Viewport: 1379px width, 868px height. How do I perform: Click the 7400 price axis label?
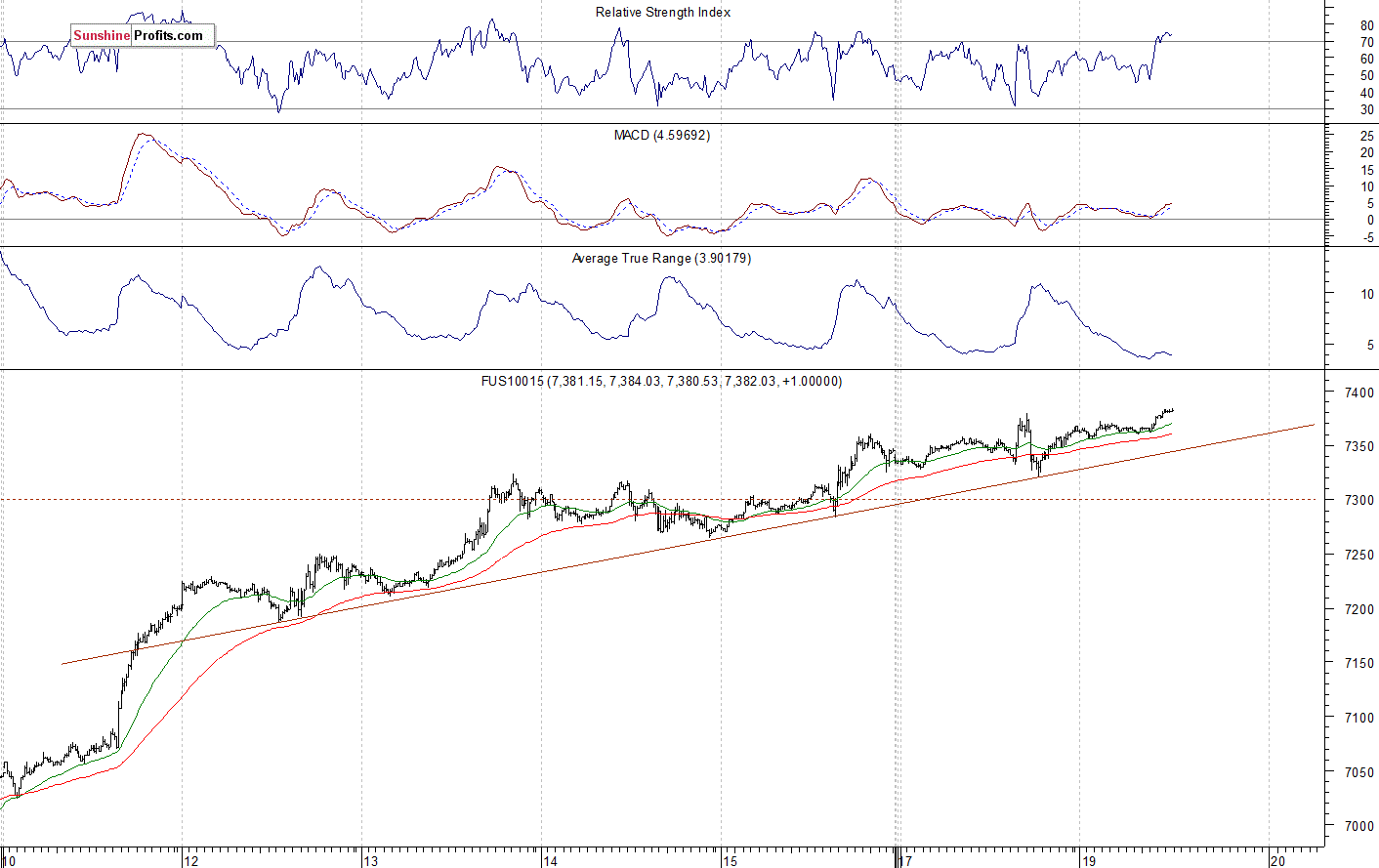point(1359,393)
